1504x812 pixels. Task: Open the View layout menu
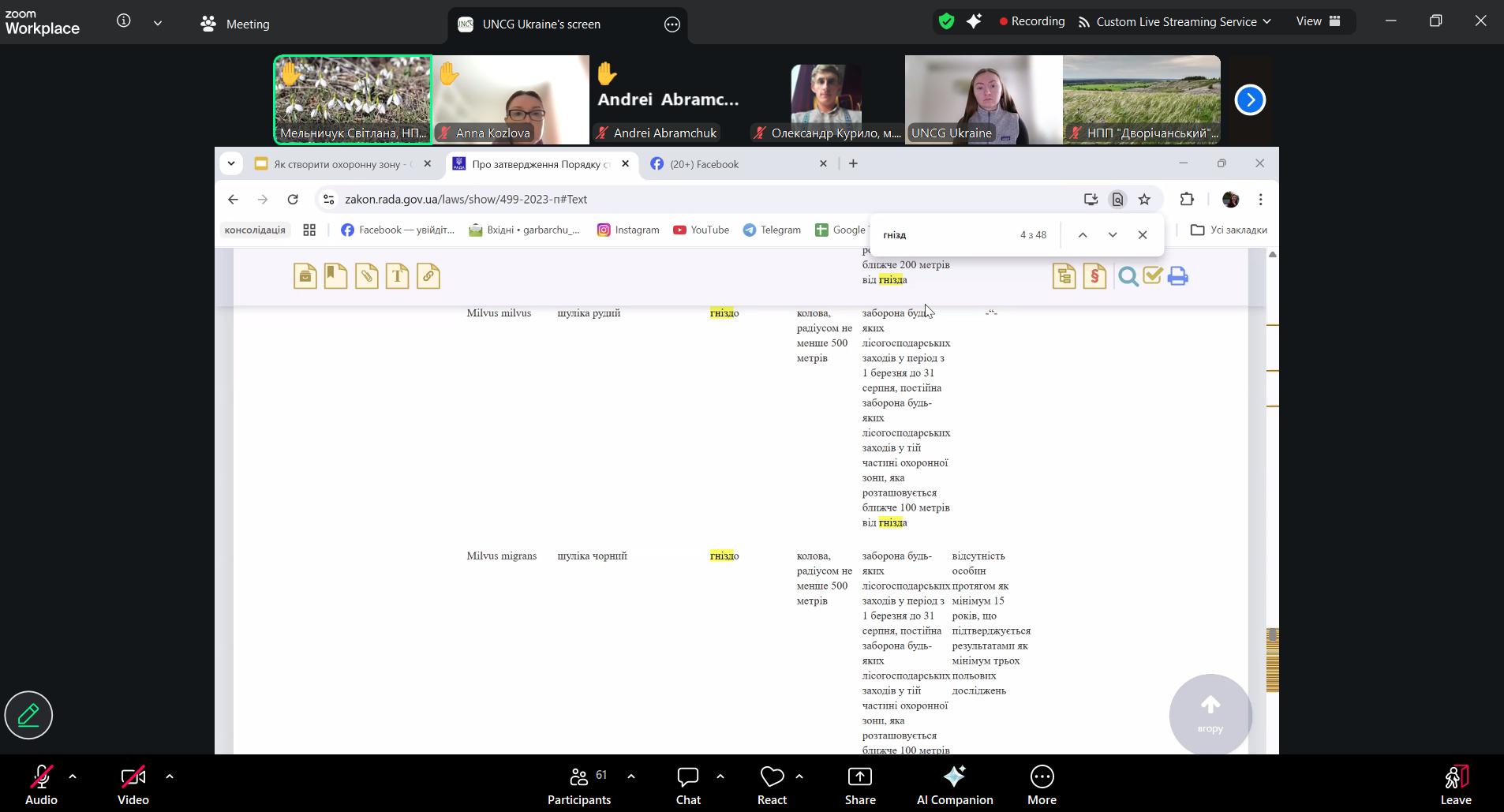(x=1318, y=22)
